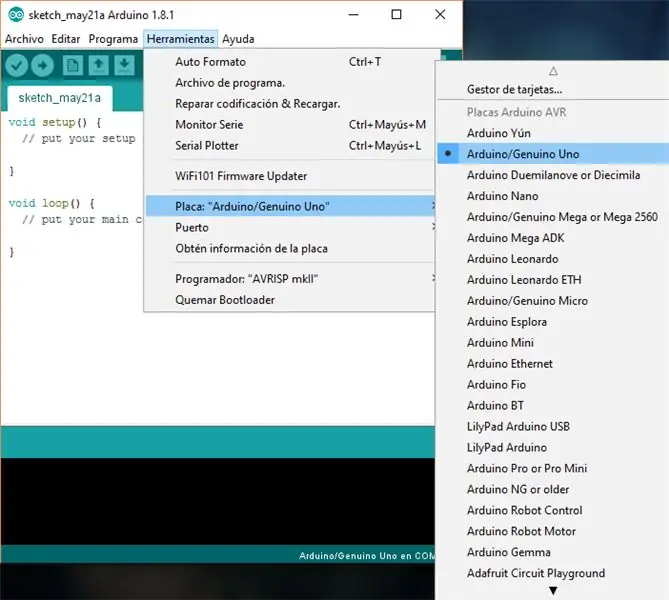Screen dimensions: 669x600
Task: Expand the Placa submenu
Action: tap(290, 206)
